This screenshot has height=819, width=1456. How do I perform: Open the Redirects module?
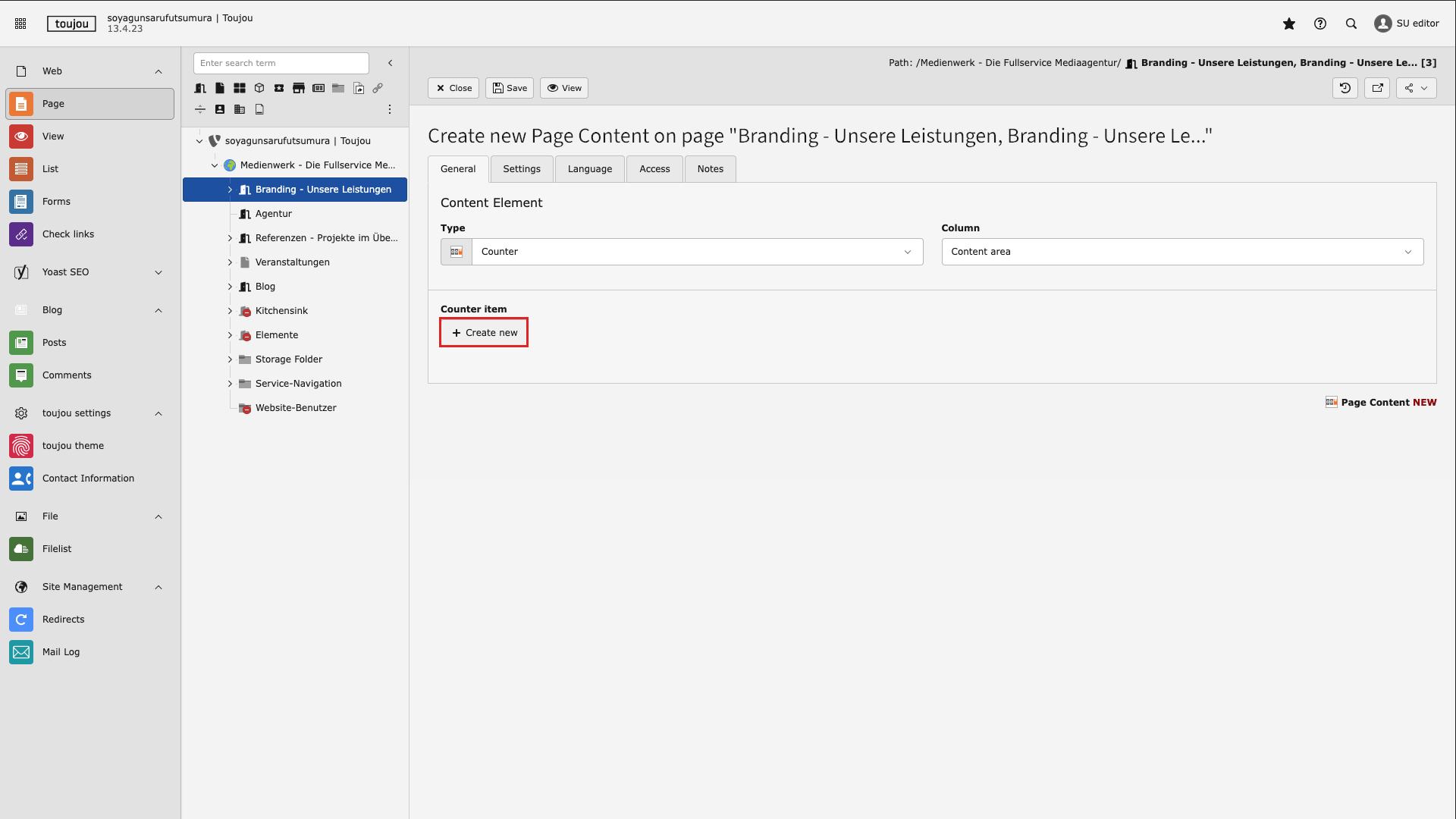[x=63, y=619]
